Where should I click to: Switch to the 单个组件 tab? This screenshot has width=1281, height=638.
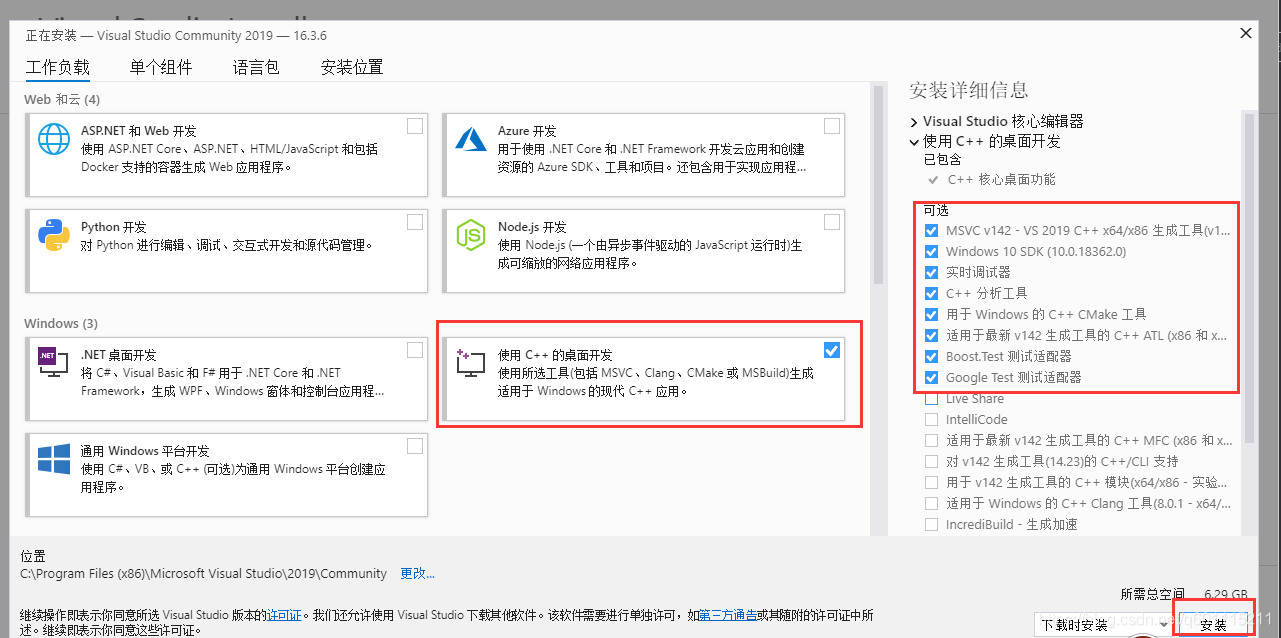(161, 67)
